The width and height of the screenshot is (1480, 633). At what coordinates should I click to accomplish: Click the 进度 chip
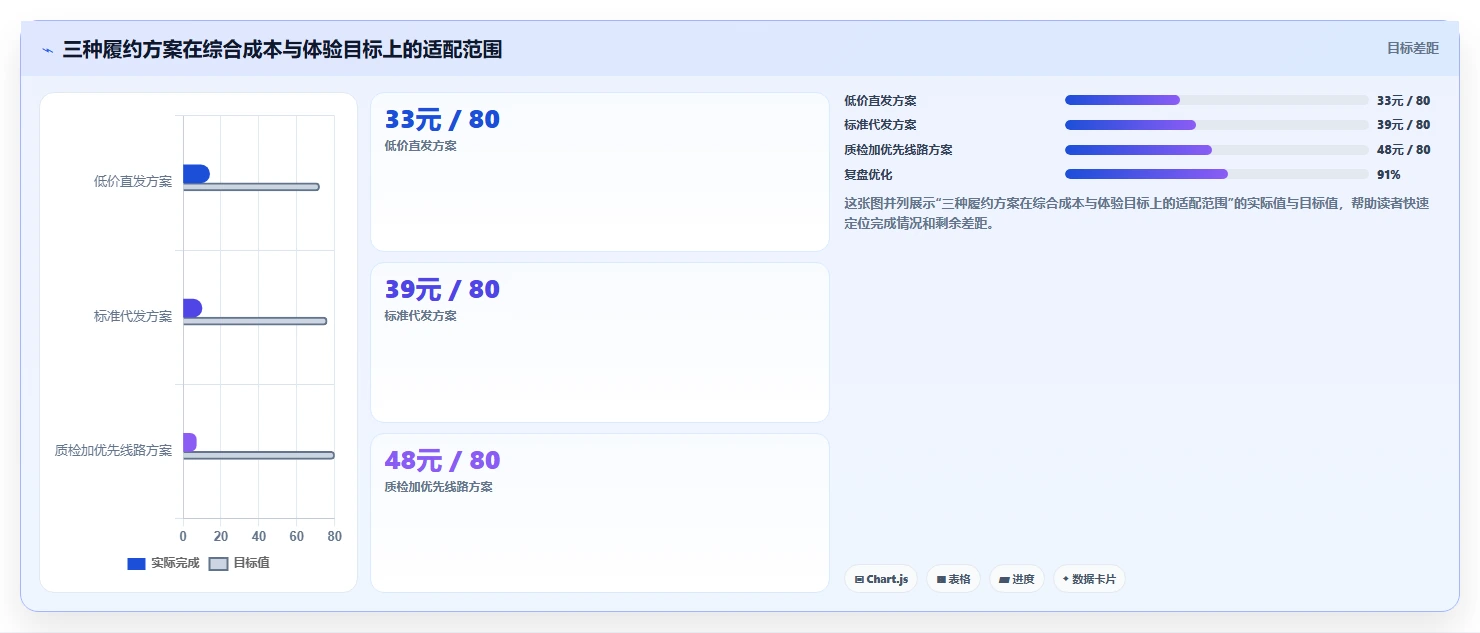click(x=1016, y=579)
